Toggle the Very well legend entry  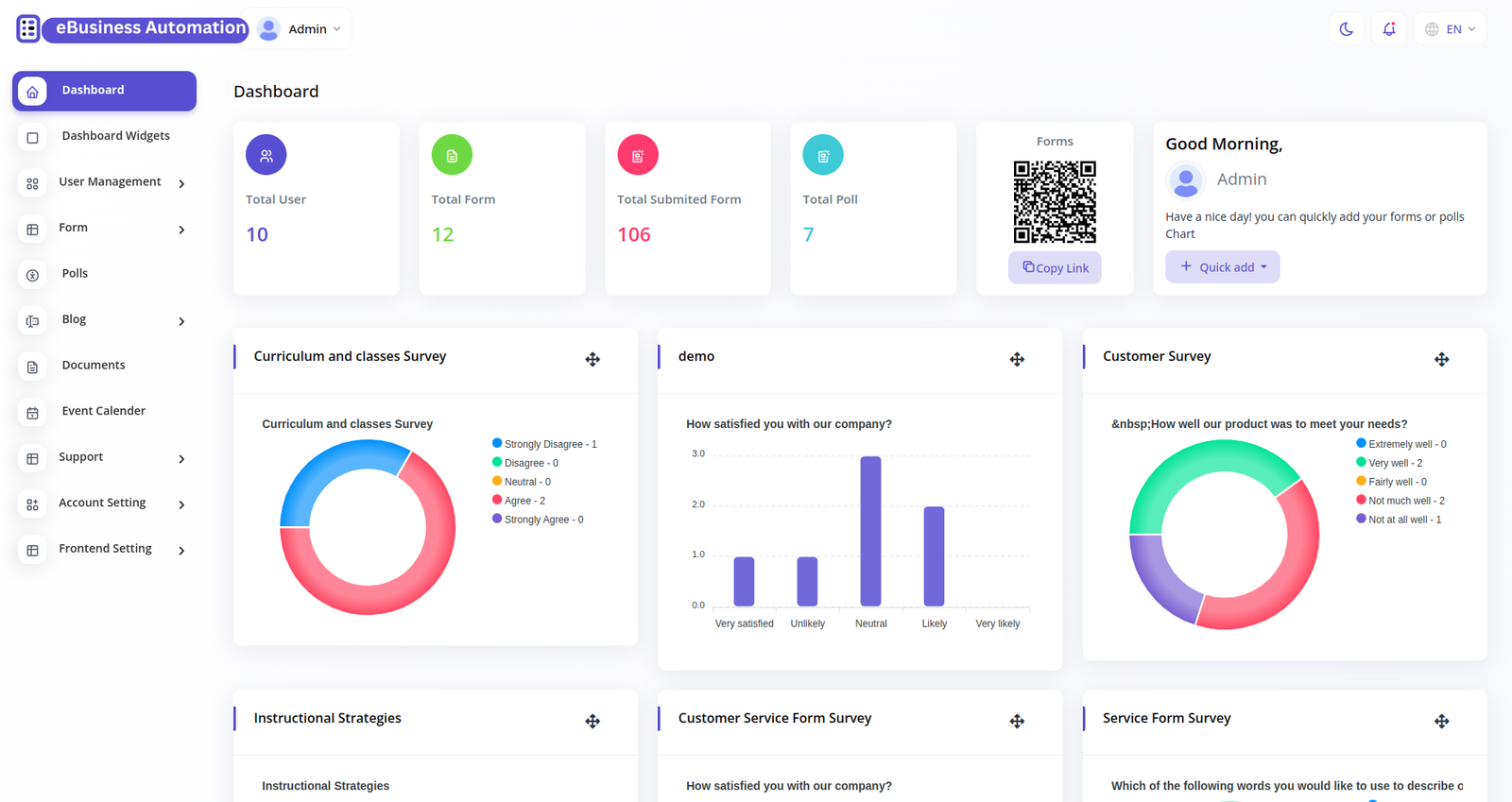pyautogui.click(x=1394, y=463)
